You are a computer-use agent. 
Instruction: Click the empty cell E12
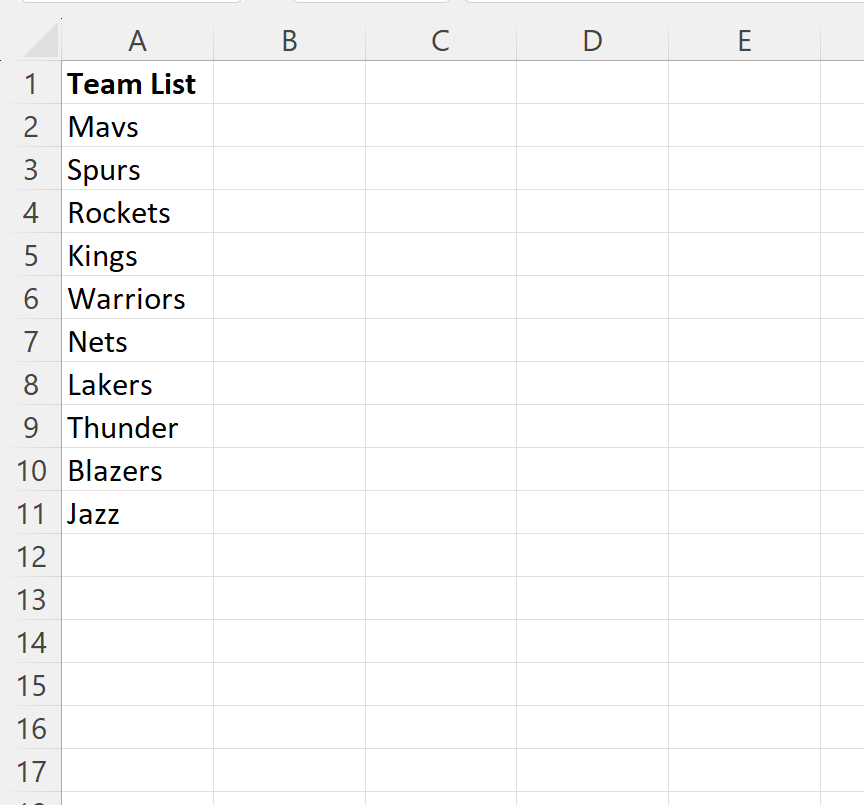coord(744,557)
